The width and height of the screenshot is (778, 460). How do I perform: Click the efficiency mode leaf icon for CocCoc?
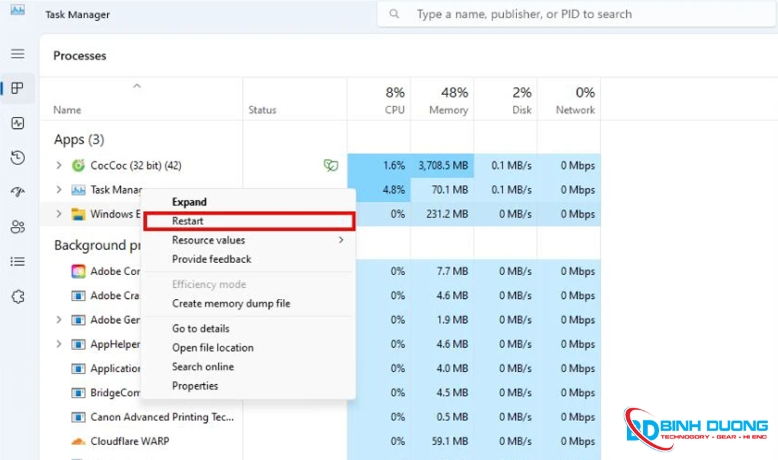pos(331,165)
